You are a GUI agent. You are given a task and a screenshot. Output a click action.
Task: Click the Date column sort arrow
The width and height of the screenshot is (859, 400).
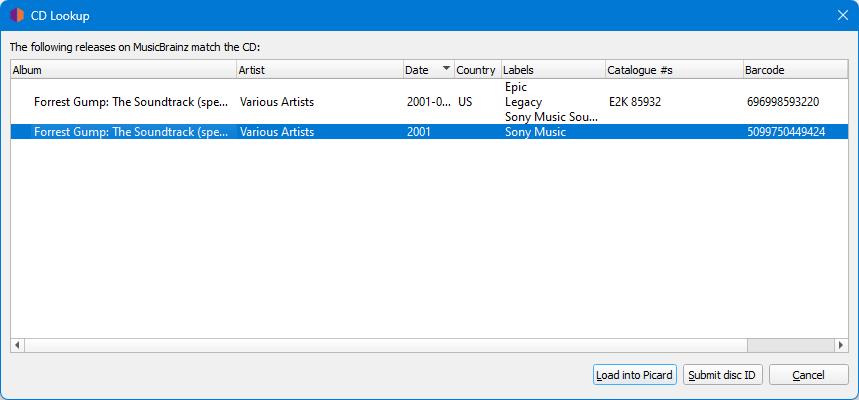(446, 68)
